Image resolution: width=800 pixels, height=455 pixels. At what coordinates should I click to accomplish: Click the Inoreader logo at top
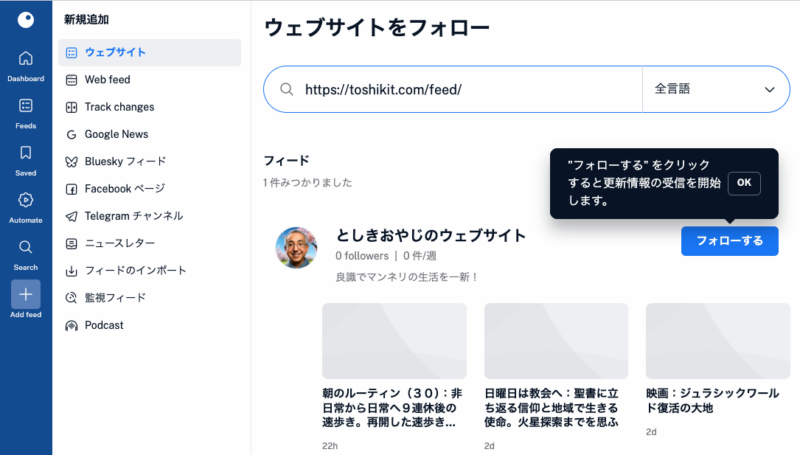(x=26, y=20)
